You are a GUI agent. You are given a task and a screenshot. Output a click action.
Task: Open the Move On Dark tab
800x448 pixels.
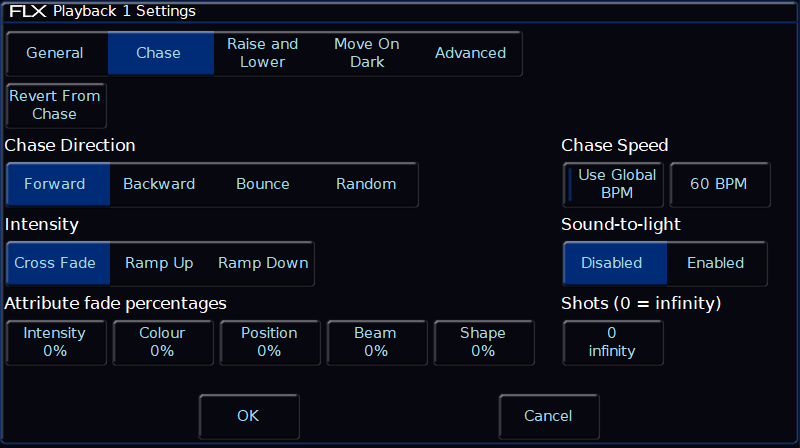367,53
